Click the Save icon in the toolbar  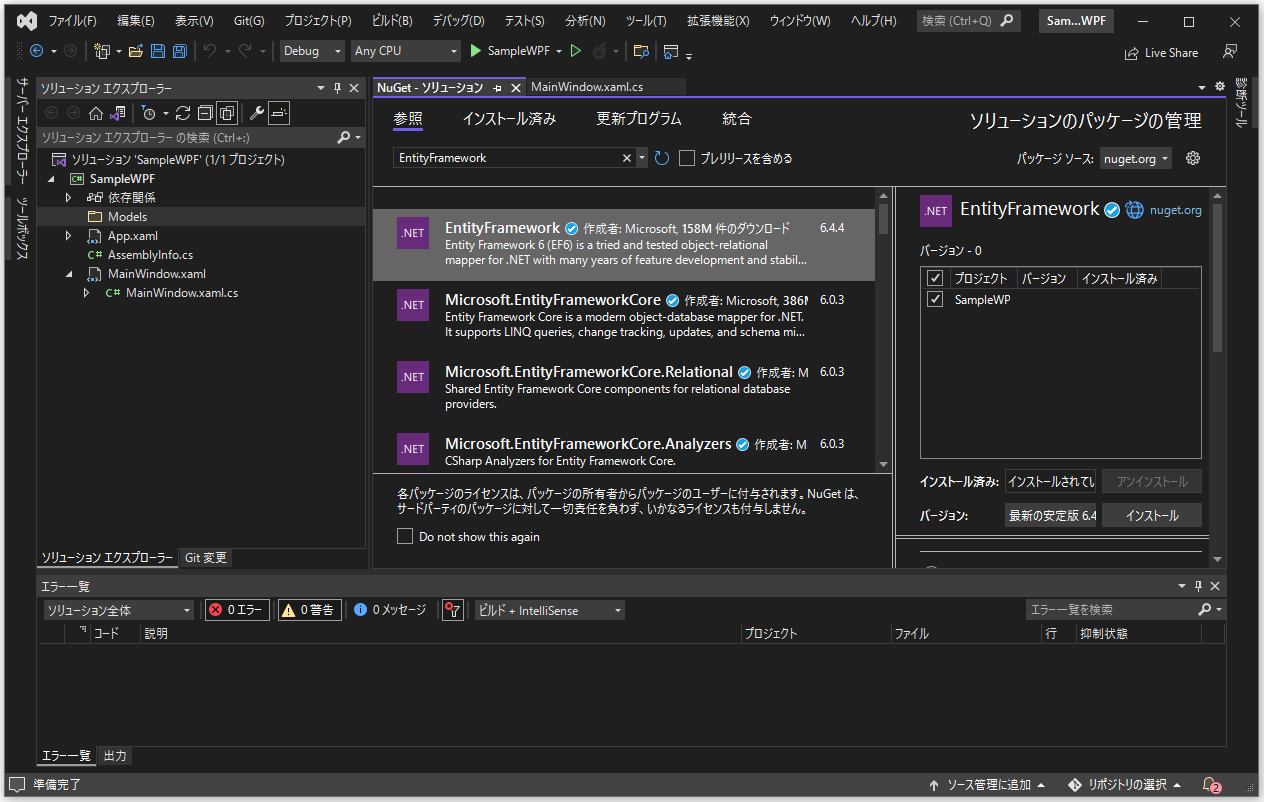tap(158, 51)
